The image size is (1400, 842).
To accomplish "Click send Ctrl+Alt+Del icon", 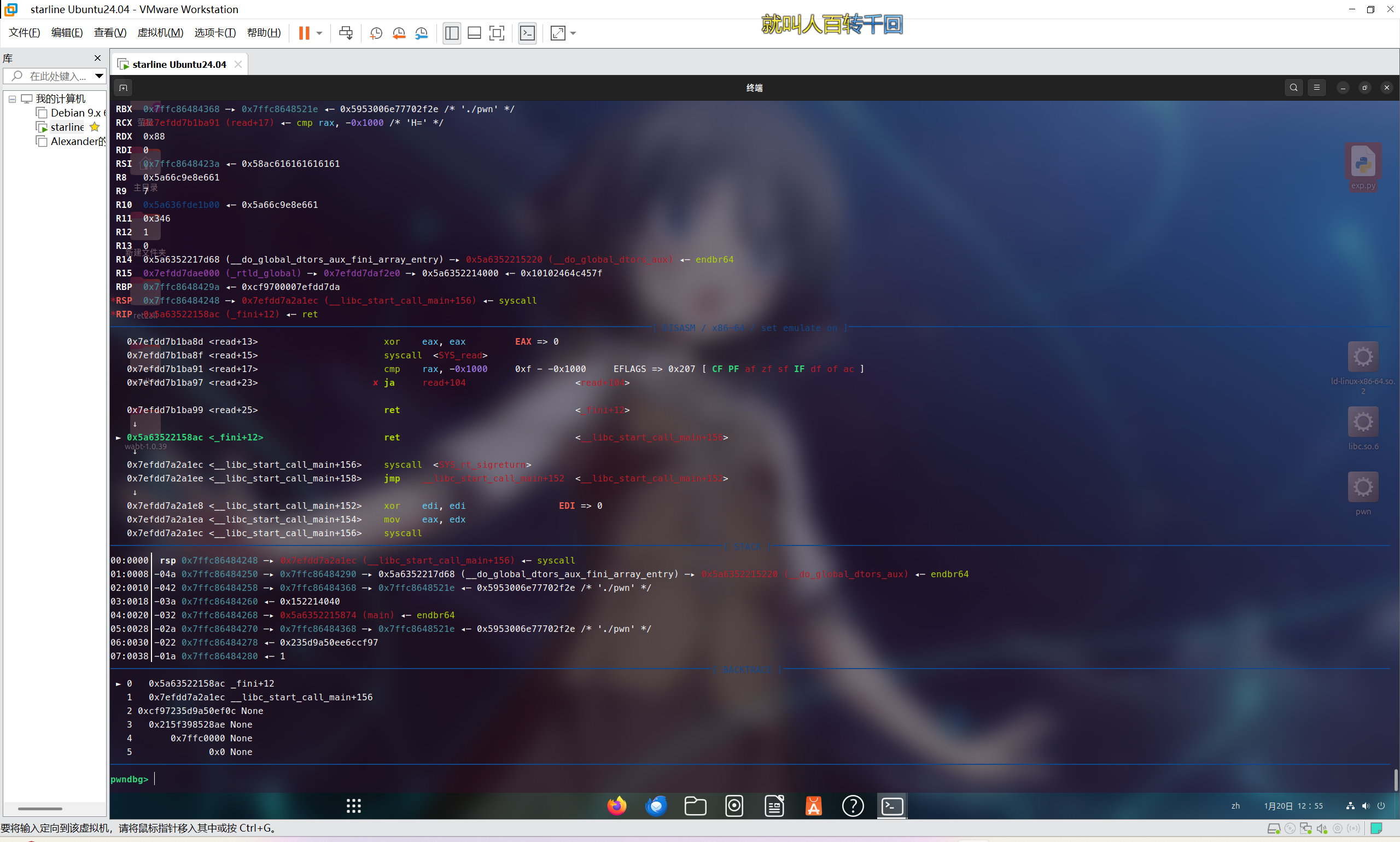I will tap(345, 33).
